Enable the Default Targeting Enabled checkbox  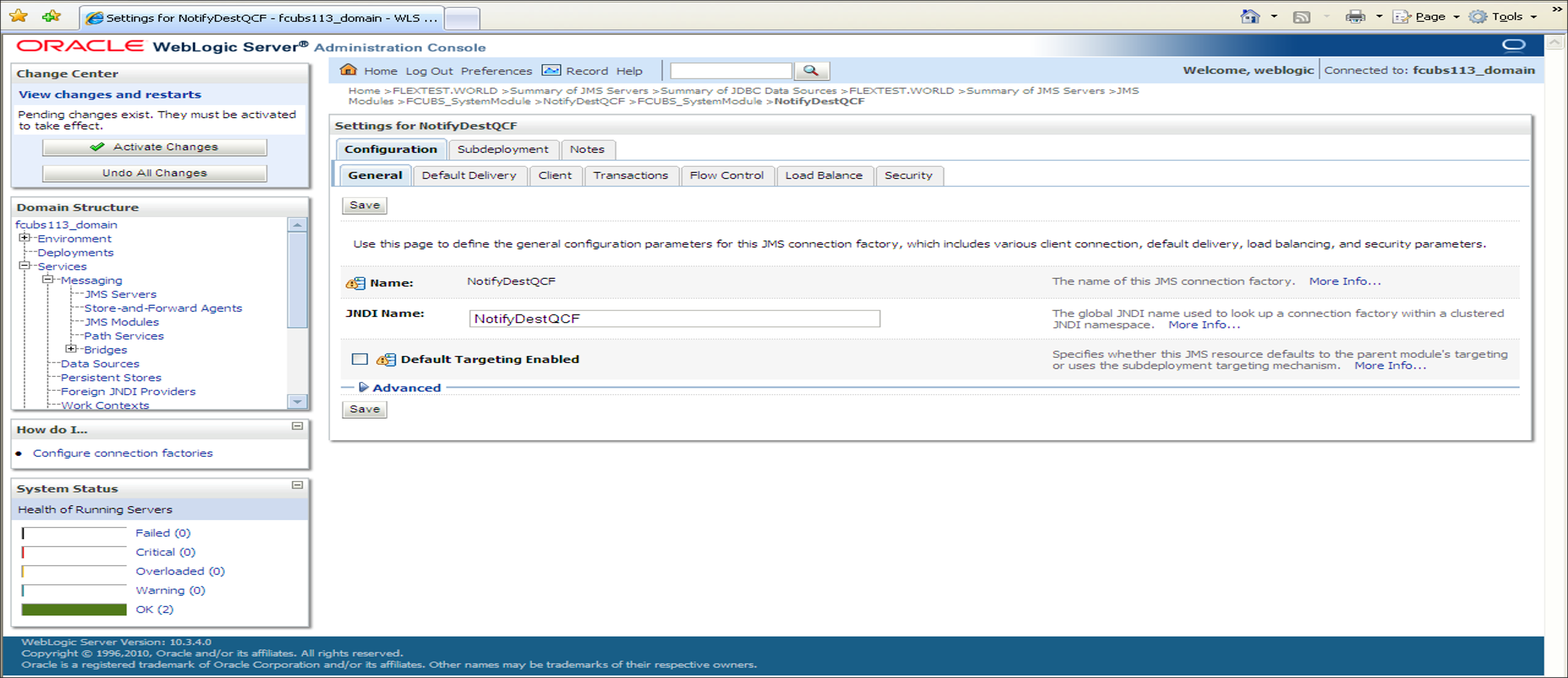pyautogui.click(x=360, y=359)
